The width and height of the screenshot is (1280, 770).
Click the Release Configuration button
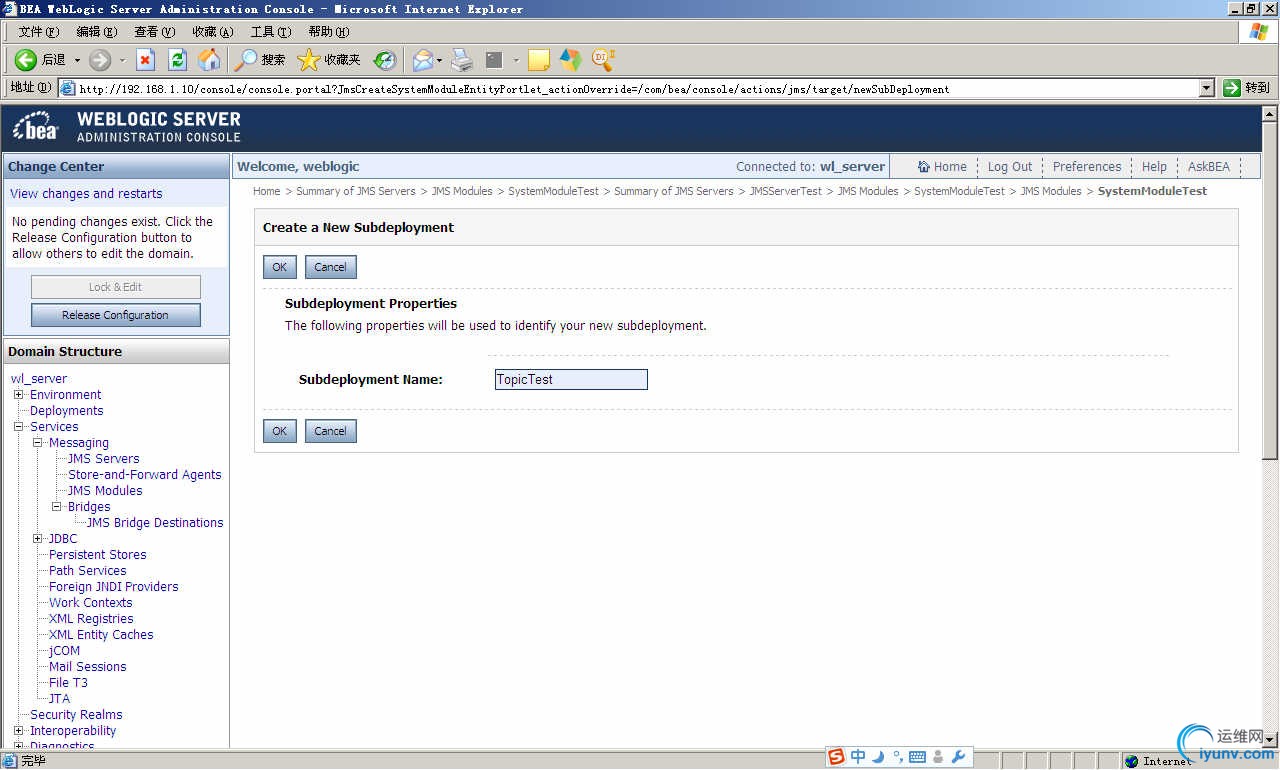coord(116,315)
